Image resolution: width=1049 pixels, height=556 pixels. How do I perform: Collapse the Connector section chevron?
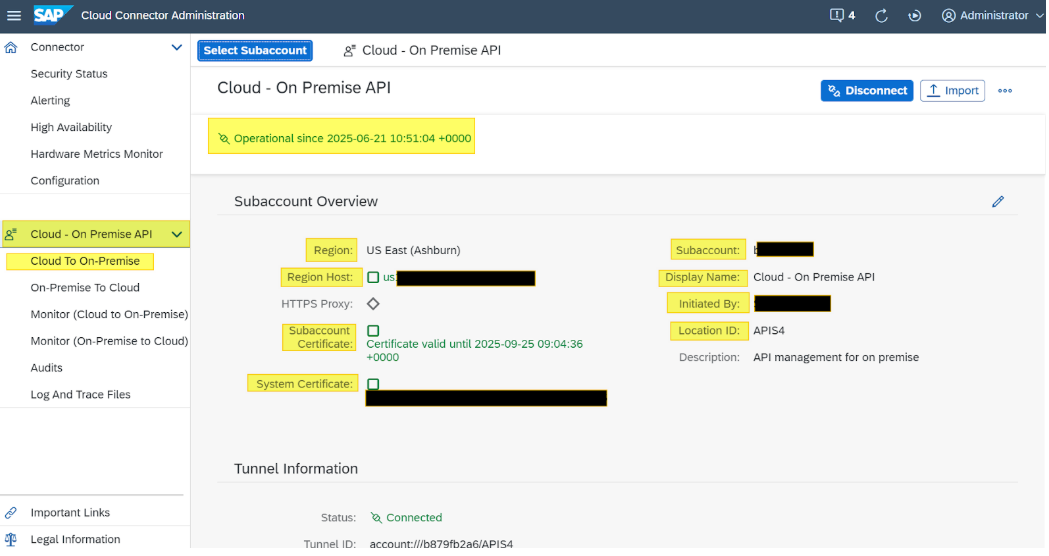(x=177, y=47)
